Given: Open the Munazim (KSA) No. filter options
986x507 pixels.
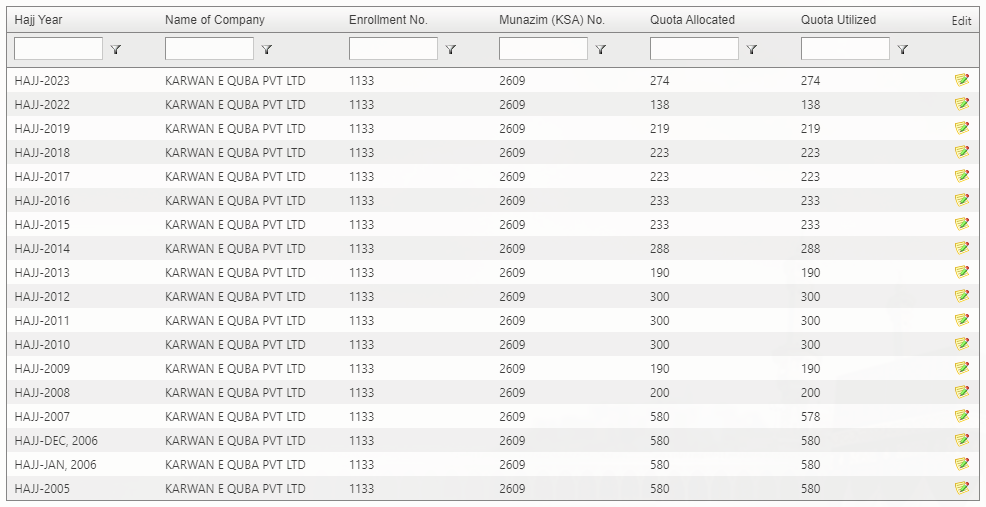Looking at the screenshot, I should pos(601,49).
